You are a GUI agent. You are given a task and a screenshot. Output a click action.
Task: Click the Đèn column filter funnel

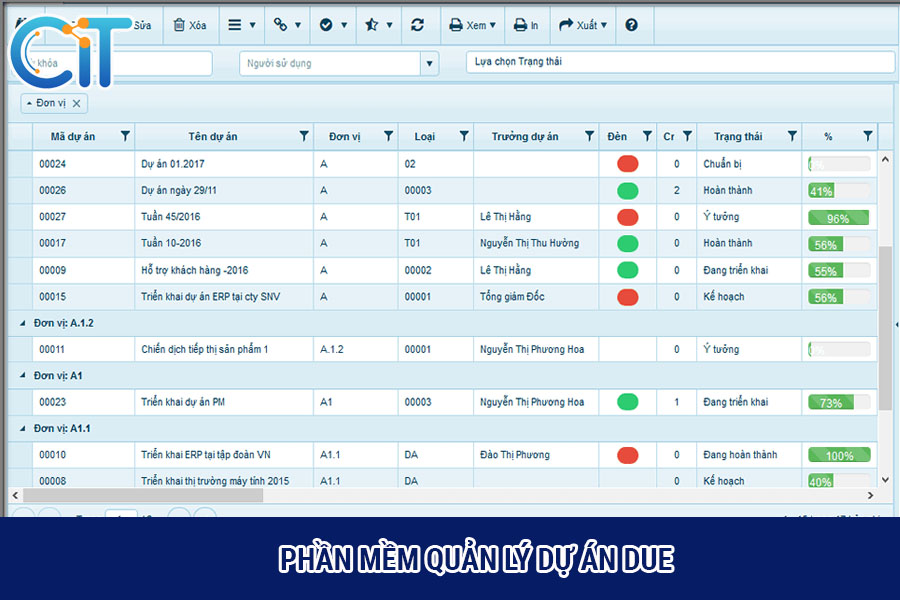pyautogui.click(x=647, y=136)
